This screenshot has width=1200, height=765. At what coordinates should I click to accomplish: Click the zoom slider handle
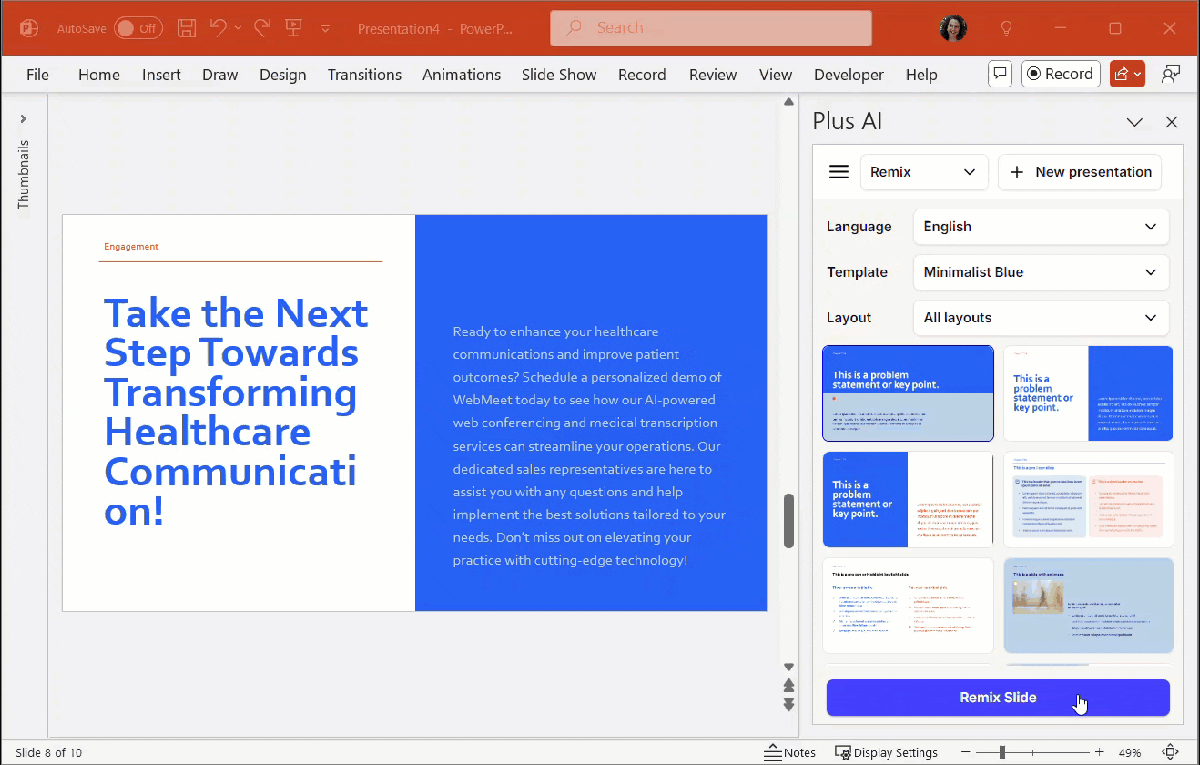(x=1002, y=752)
